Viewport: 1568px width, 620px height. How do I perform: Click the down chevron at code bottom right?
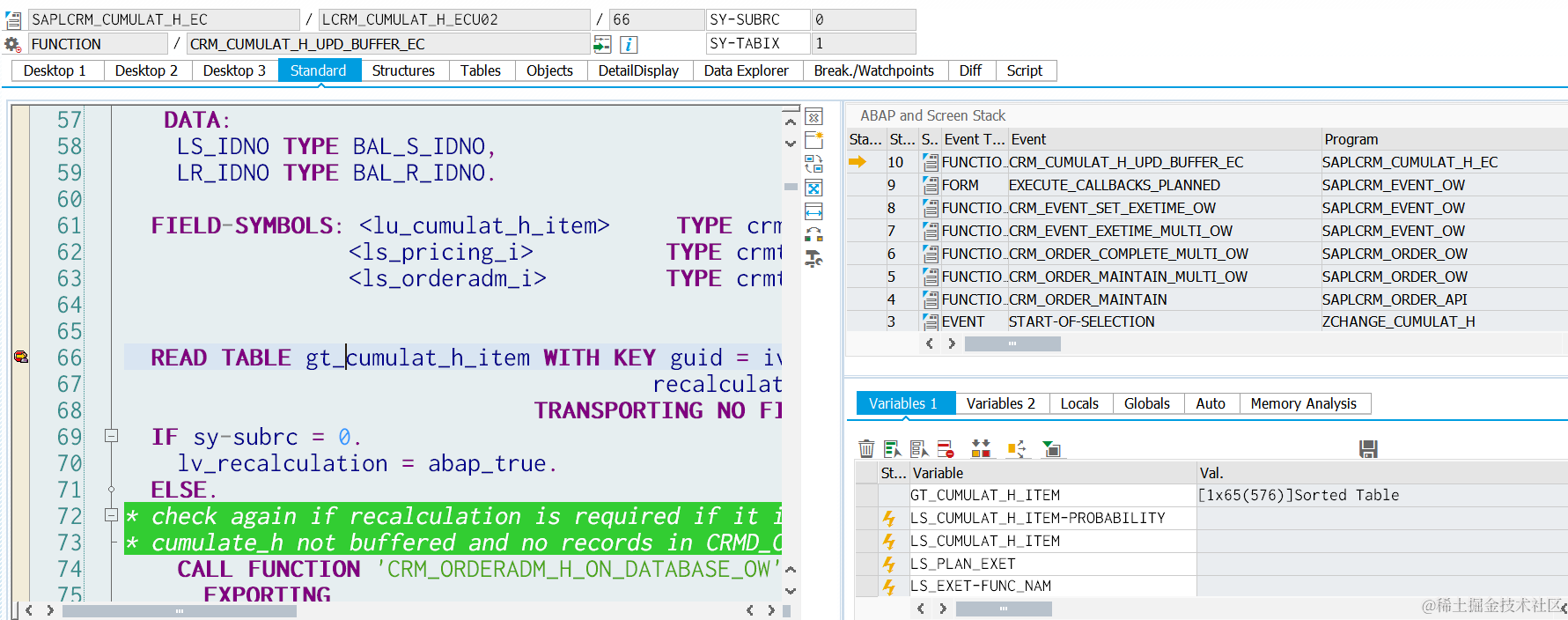[791, 591]
